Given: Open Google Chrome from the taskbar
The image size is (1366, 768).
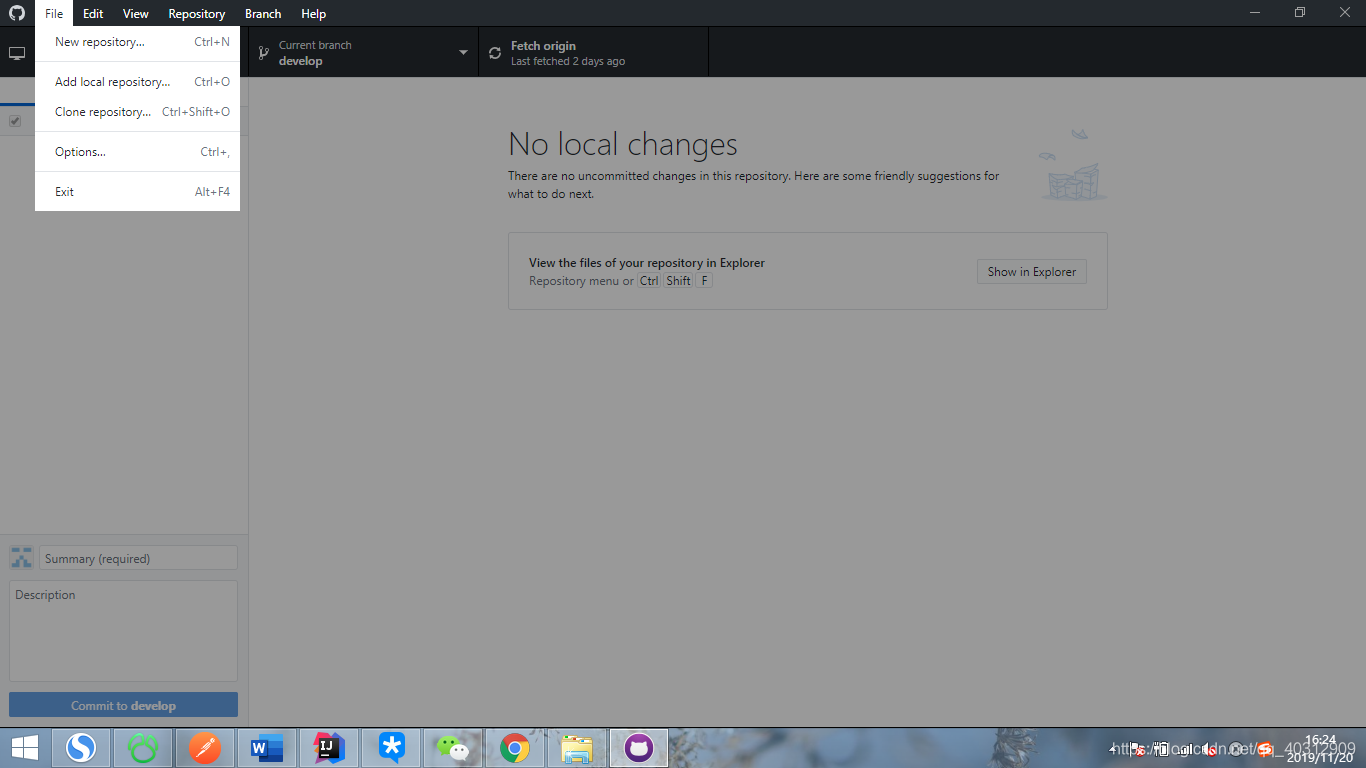Looking at the screenshot, I should 515,747.
